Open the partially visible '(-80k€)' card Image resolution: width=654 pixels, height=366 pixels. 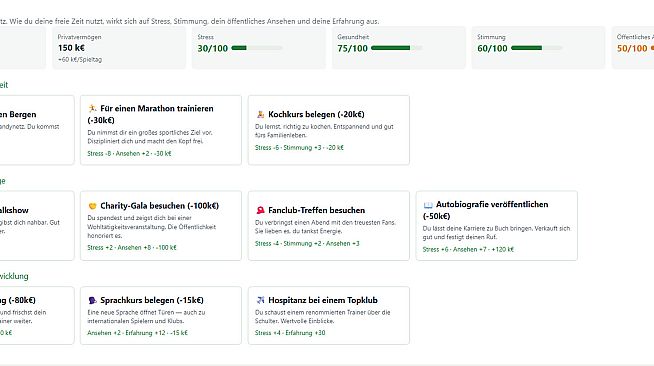point(37,315)
